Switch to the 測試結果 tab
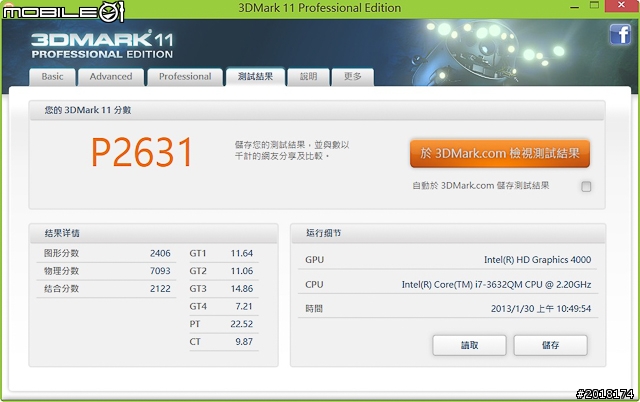The height and width of the screenshot is (402, 640). 256,77
